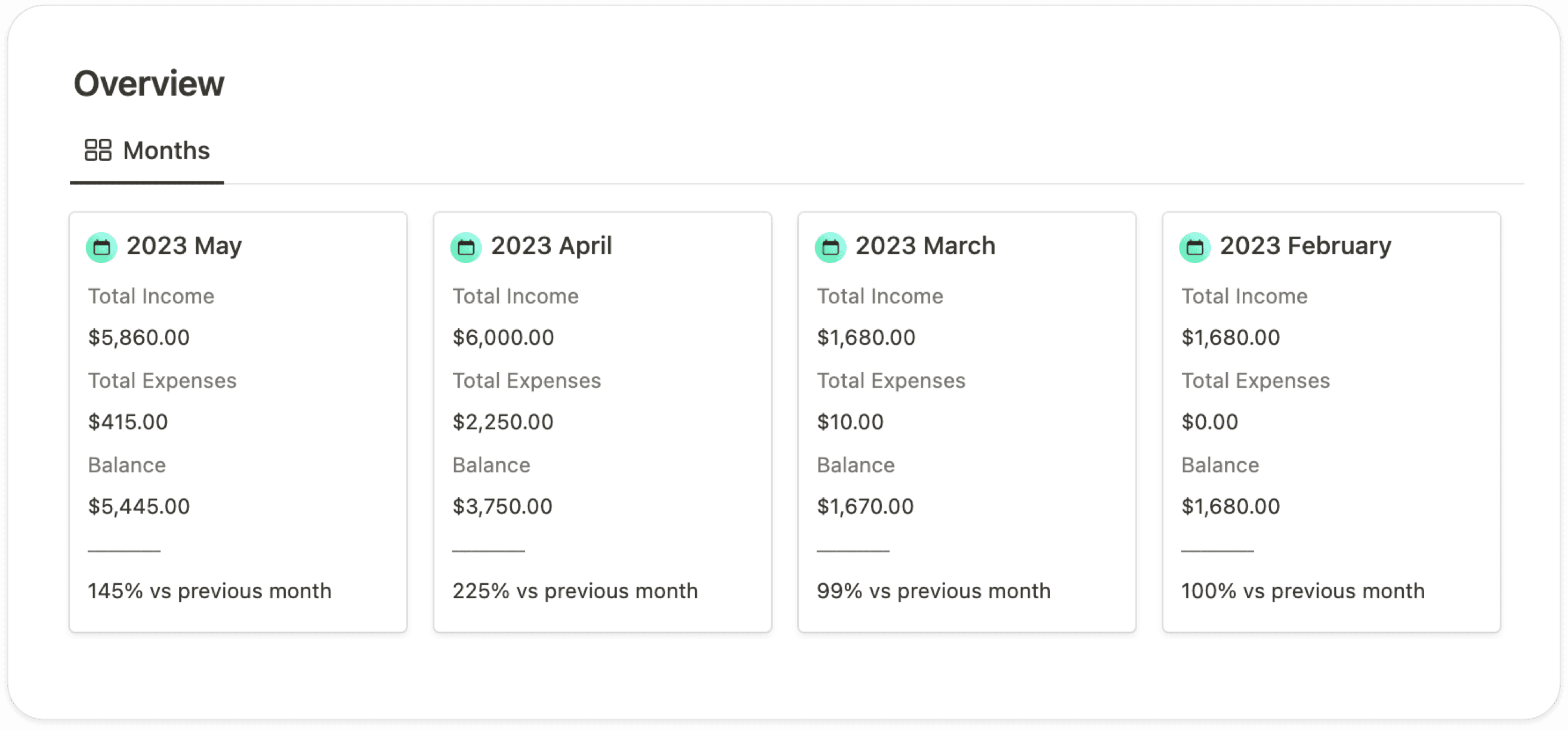Open the 2023 March page title

tap(925, 246)
